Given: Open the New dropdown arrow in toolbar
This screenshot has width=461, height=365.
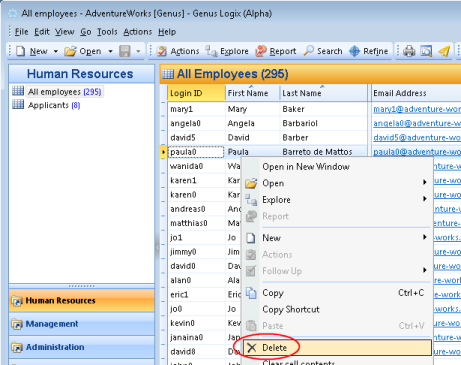Looking at the screenshot, I should click(x=56, y=51).
